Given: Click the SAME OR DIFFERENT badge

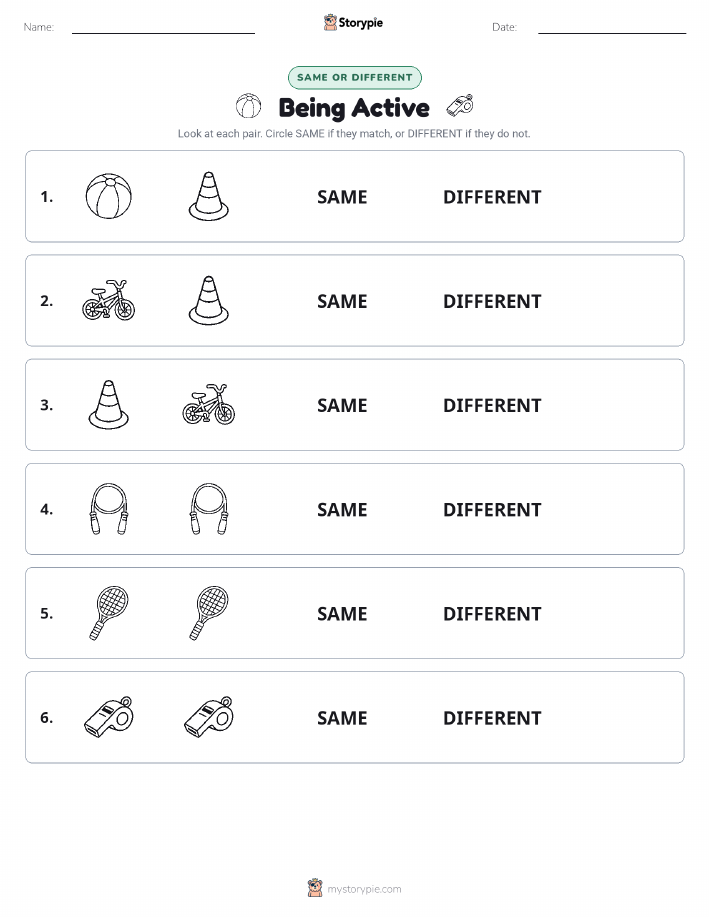Looking at the screenshot, I should 354,77.
